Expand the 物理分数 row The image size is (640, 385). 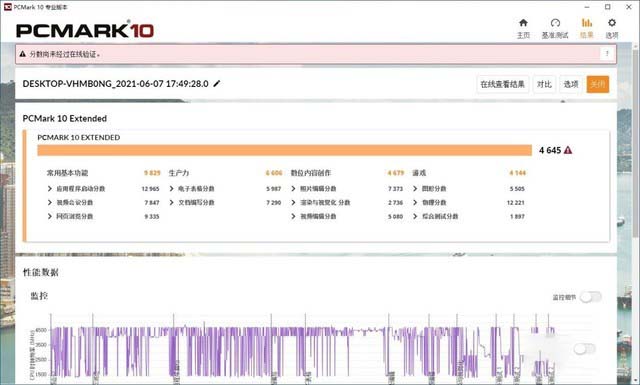pyautogui.click(x=415, y=203)
